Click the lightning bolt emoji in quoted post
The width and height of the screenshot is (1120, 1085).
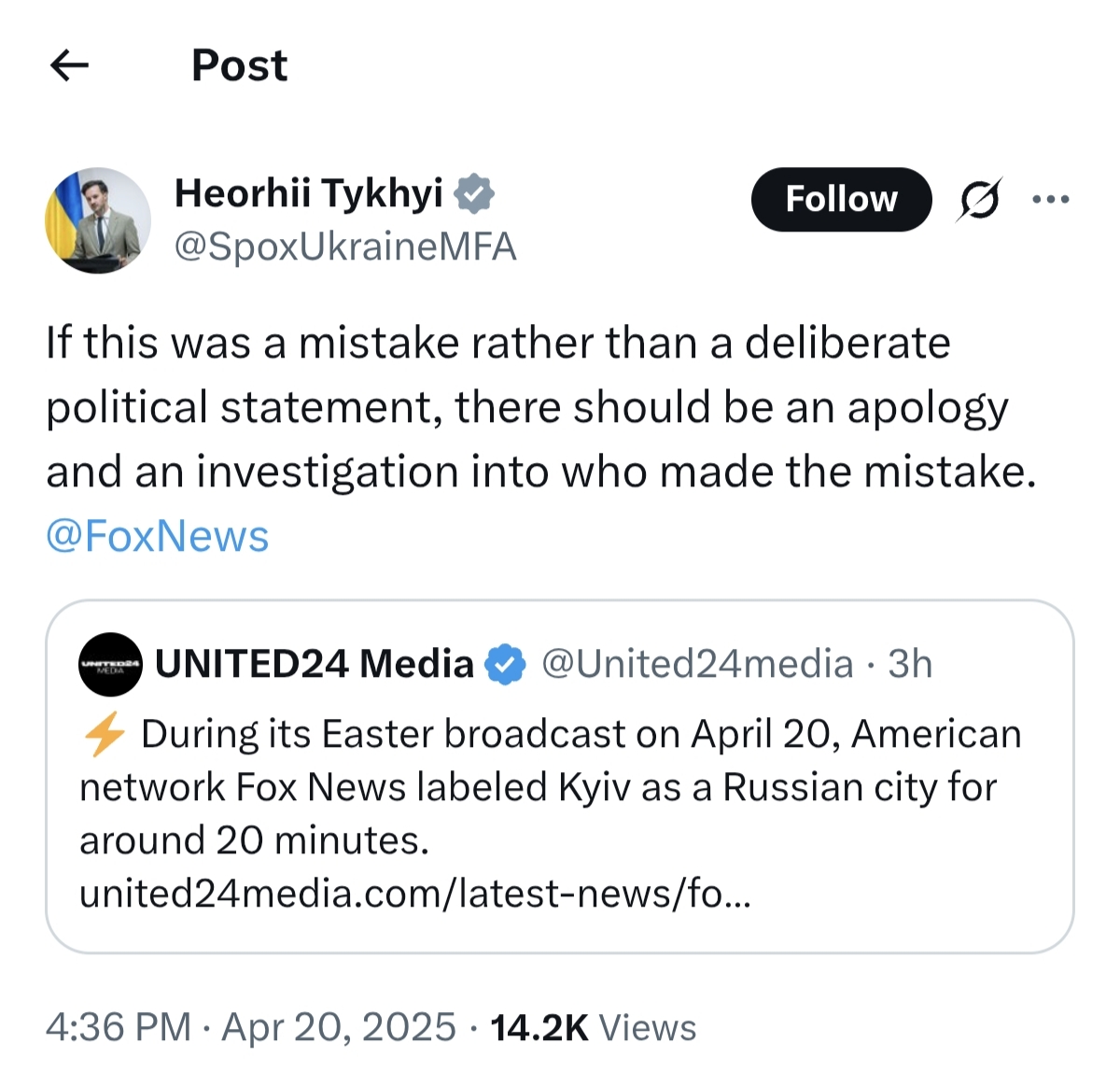pyautogui.click(x=104, y=734)
